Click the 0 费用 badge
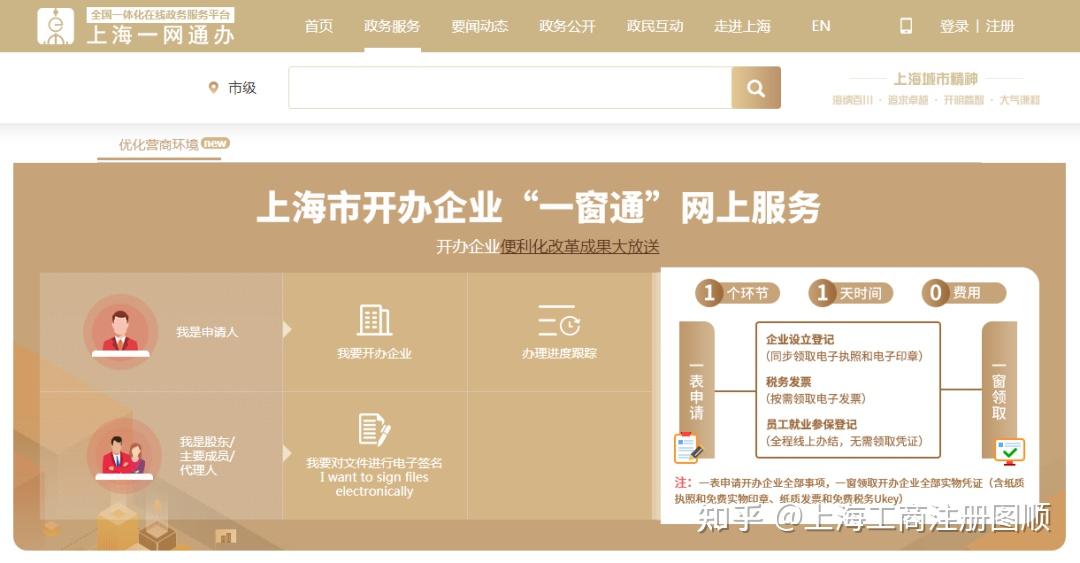The height and width of the screenshot is (563, 1080). point(963,293)
